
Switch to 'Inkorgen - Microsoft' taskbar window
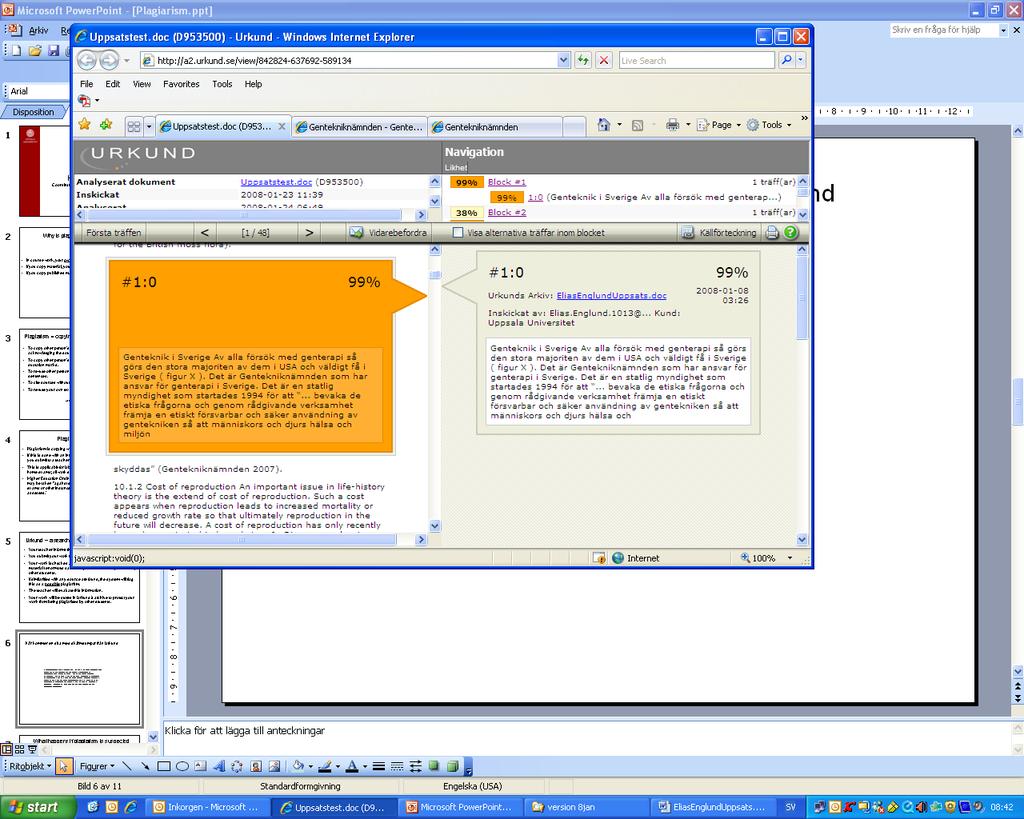[x=206, y=807]
